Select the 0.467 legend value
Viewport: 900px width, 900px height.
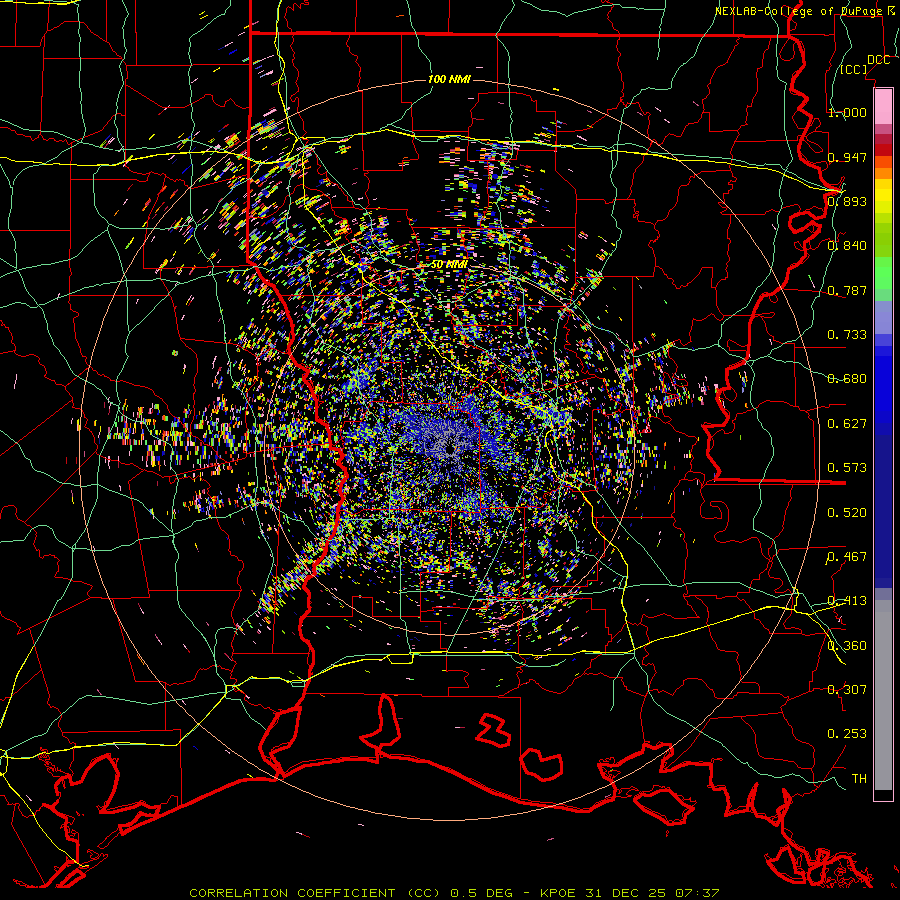(847, 557)
